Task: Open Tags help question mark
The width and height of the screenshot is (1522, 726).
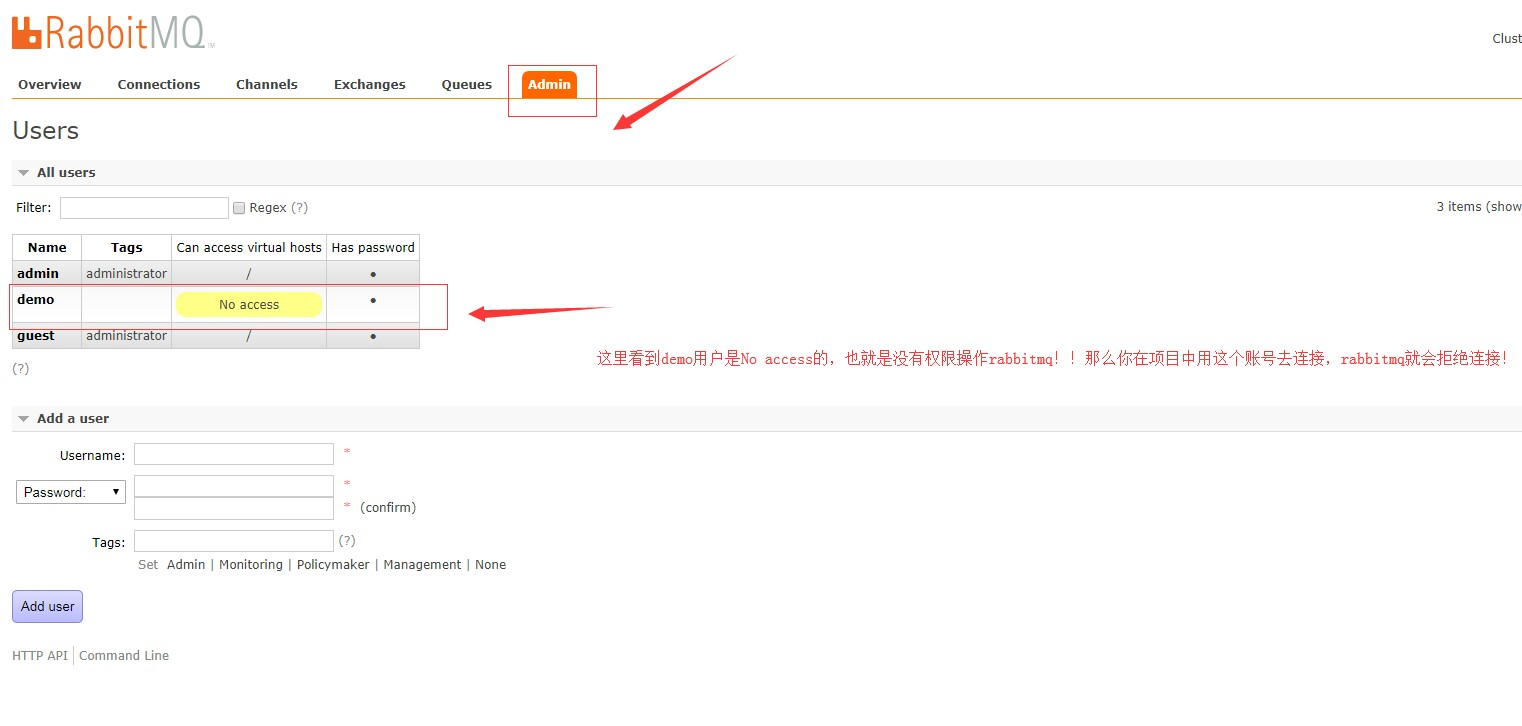Action: [x=347, y=540]
